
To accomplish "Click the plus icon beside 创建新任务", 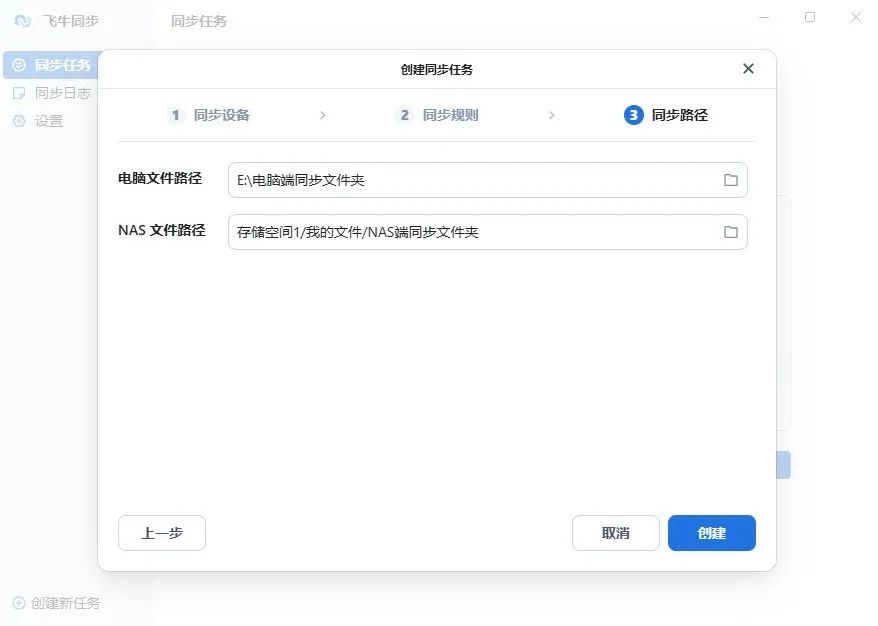I will point(18,603).
